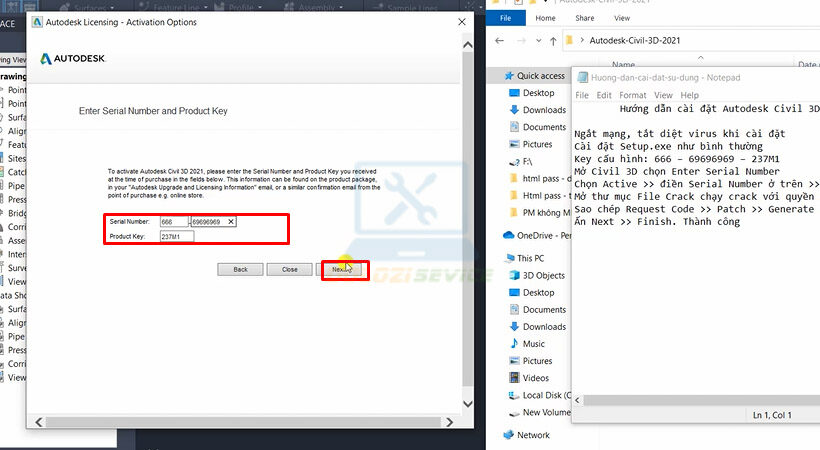Switch to the Share ribbon tab
This screenshot has width=820, height=450.
pos(583,18)
